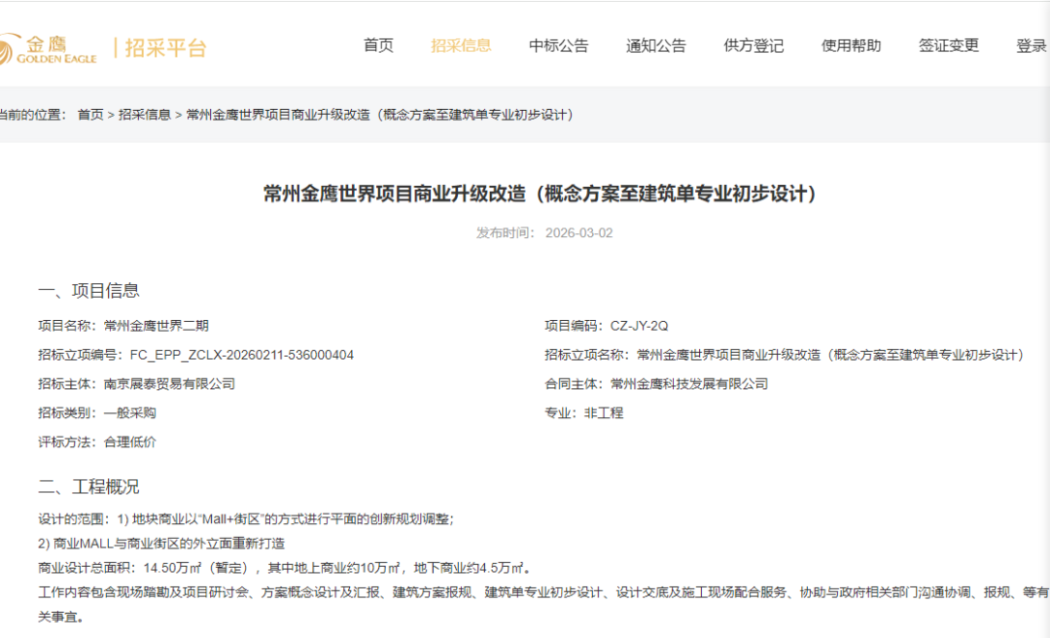Select 通知公告 in the top navigation

click(656, 46)
